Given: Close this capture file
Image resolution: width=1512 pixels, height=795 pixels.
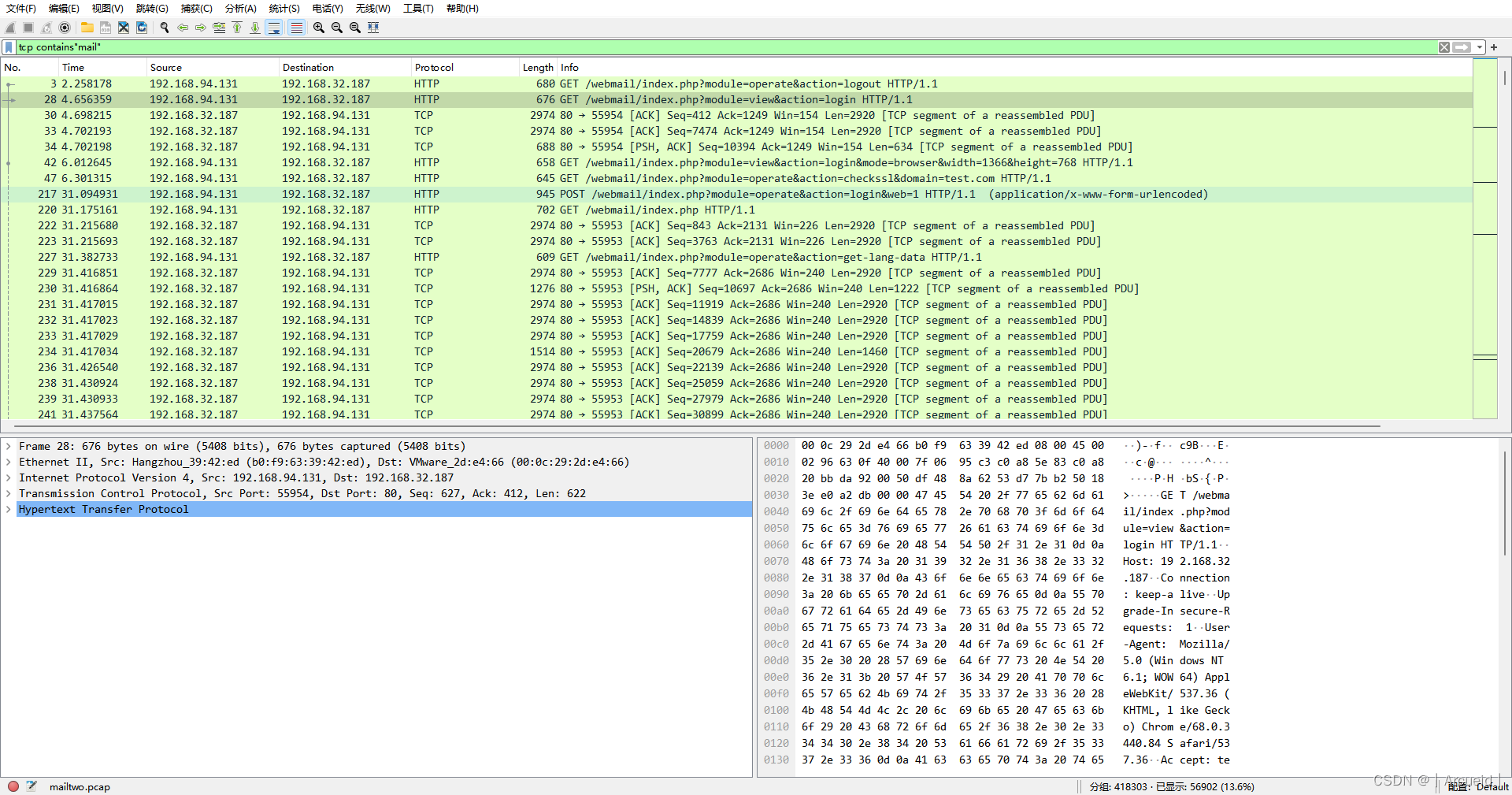Looking at the screenshot, I should click(124, 28).
